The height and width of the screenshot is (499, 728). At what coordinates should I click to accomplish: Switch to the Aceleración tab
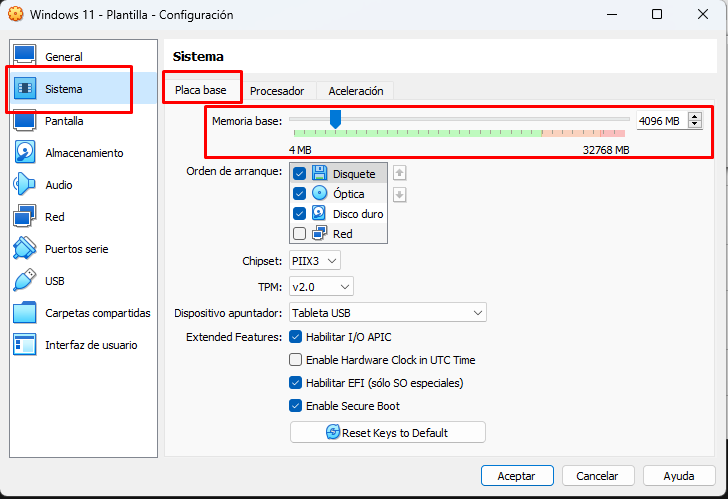pos(356,91)
